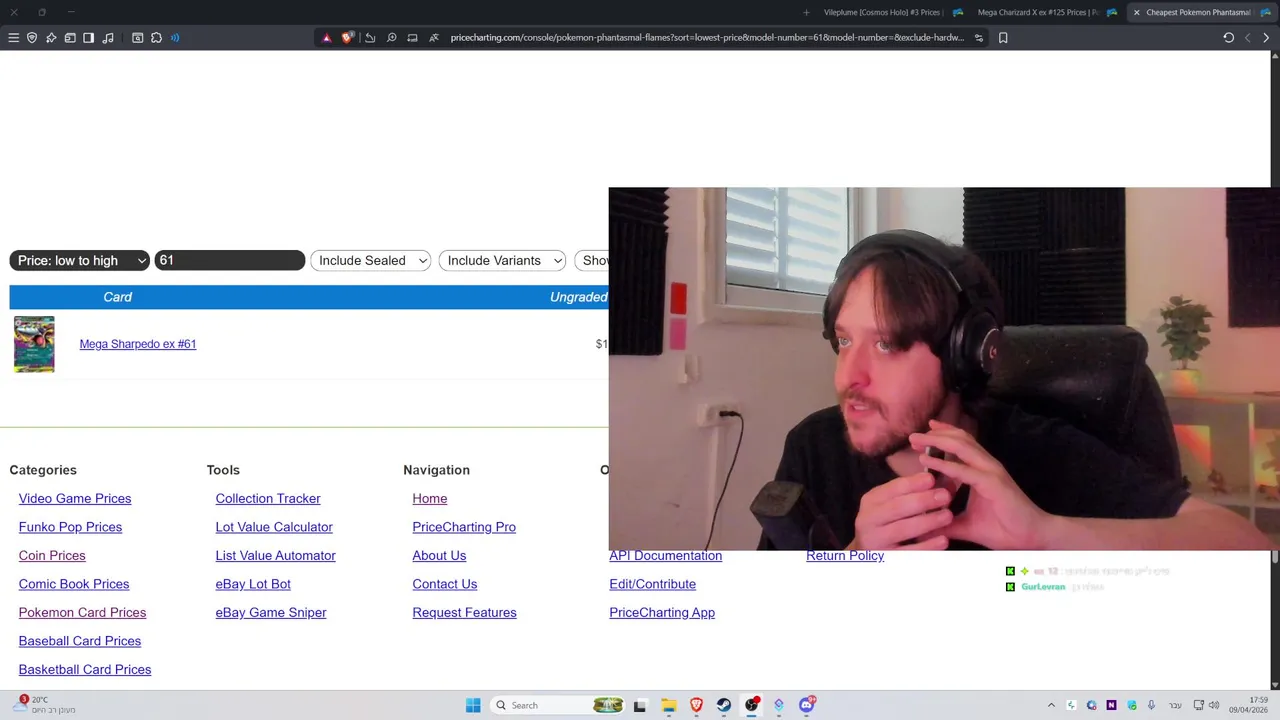Open the Include Sealed dropdown
Image resolution: width=1280 pixels, height=720 pixels.
coord(370,260)
